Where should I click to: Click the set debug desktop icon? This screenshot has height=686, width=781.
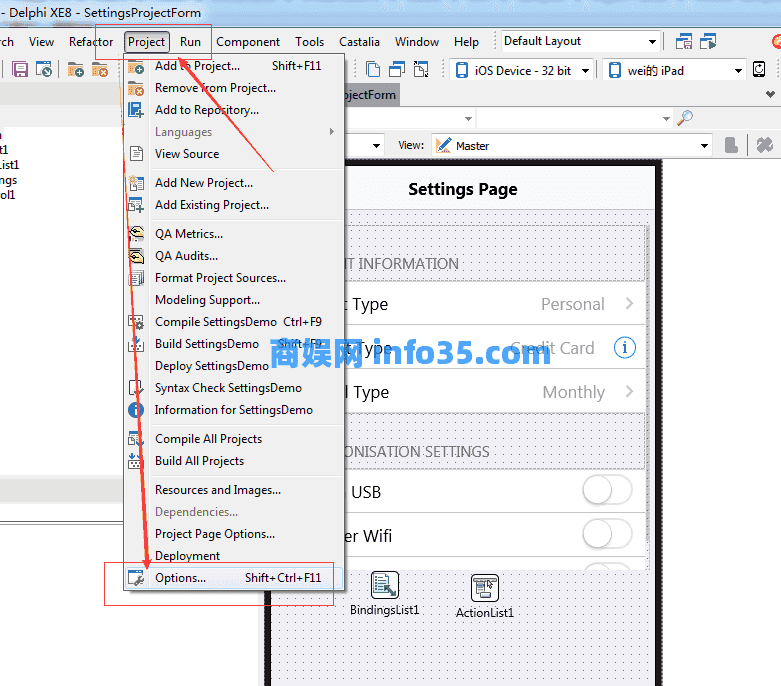click(708, 42)
